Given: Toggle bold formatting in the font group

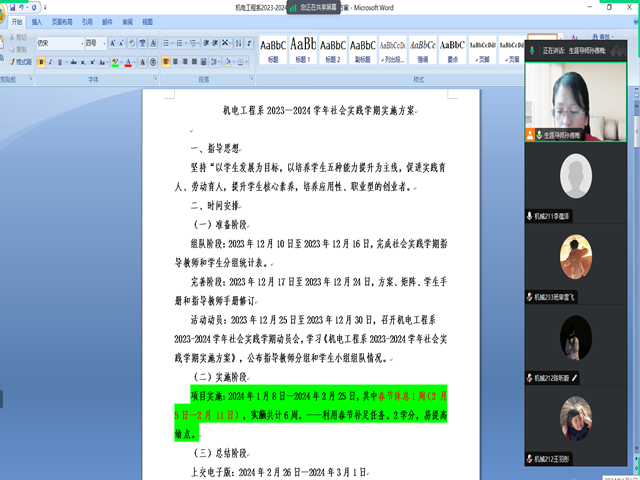Looking at the screenshot, I should pyautogui.click(x=41, y=62).
